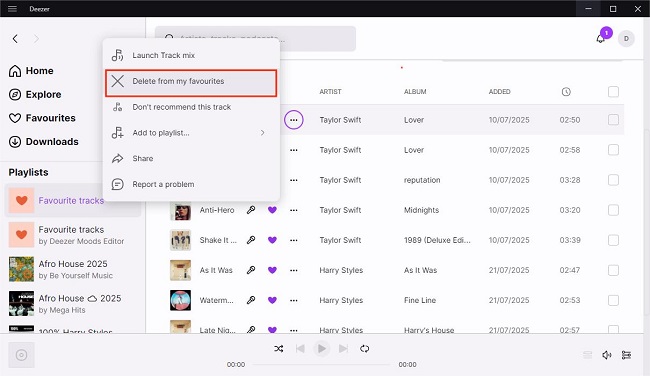Show lyrics for Watermelon microphone icon
The width and height of the screenshot is (650, 376).
[251, 300]
